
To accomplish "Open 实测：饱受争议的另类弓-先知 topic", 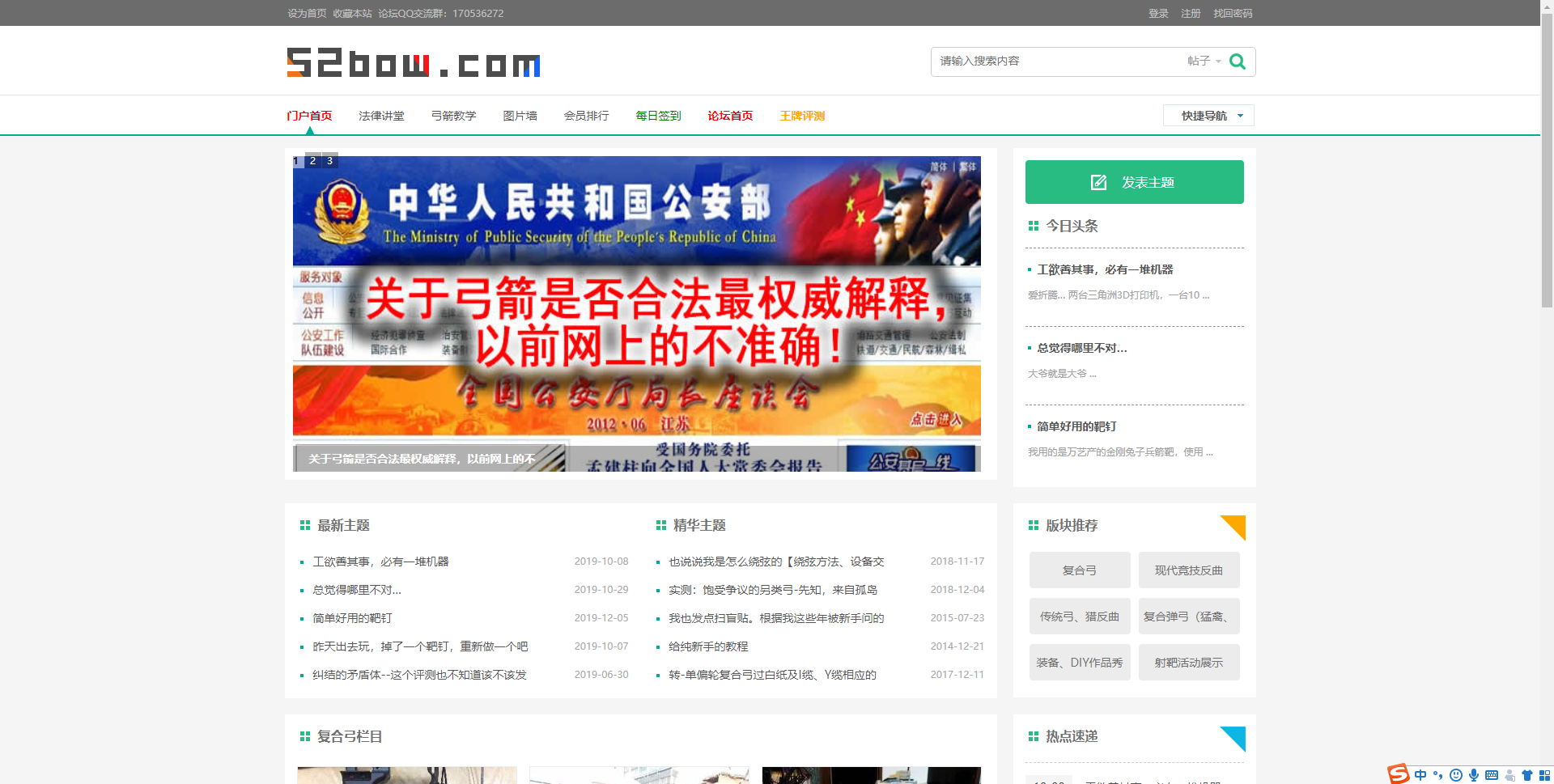I will pos(773,590).
